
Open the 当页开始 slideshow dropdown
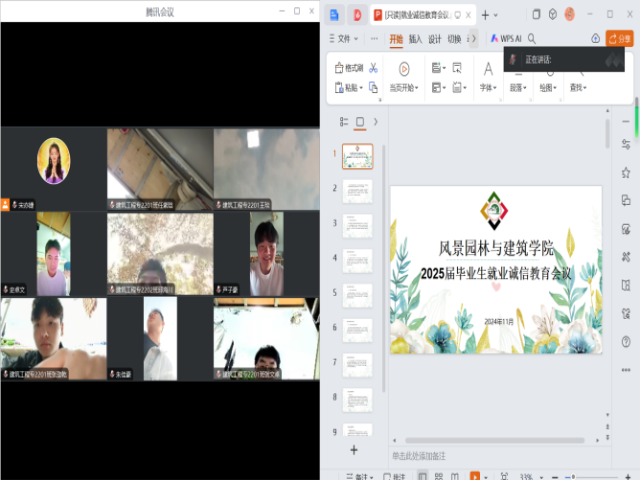click(x=403, y=88)
